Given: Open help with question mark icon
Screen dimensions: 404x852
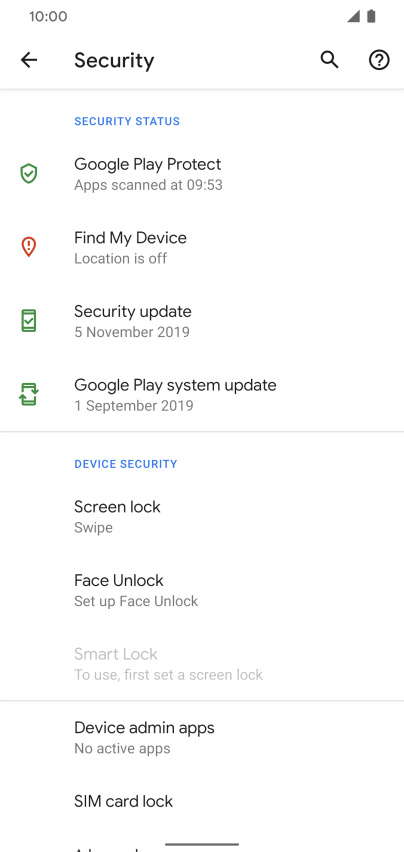Looking at the screenshot, I should click(379, 60).
